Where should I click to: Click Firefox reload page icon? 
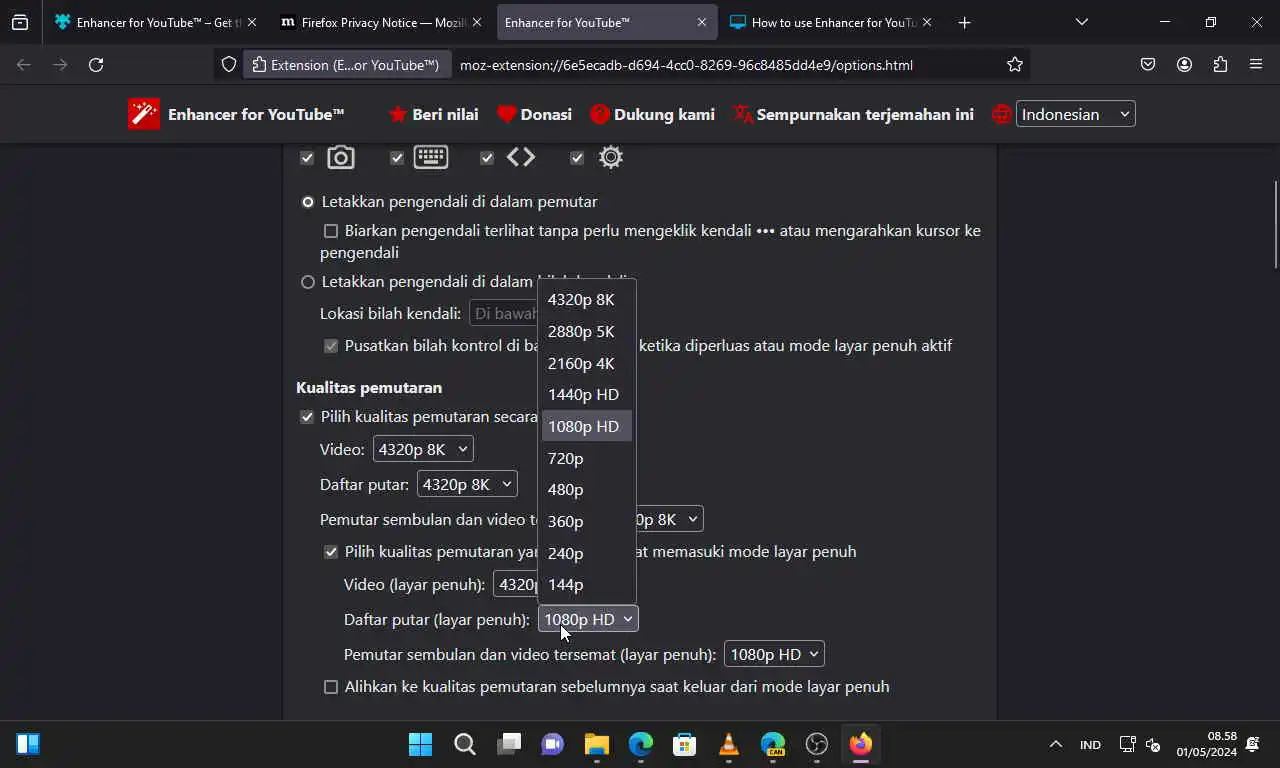(96, 65)
